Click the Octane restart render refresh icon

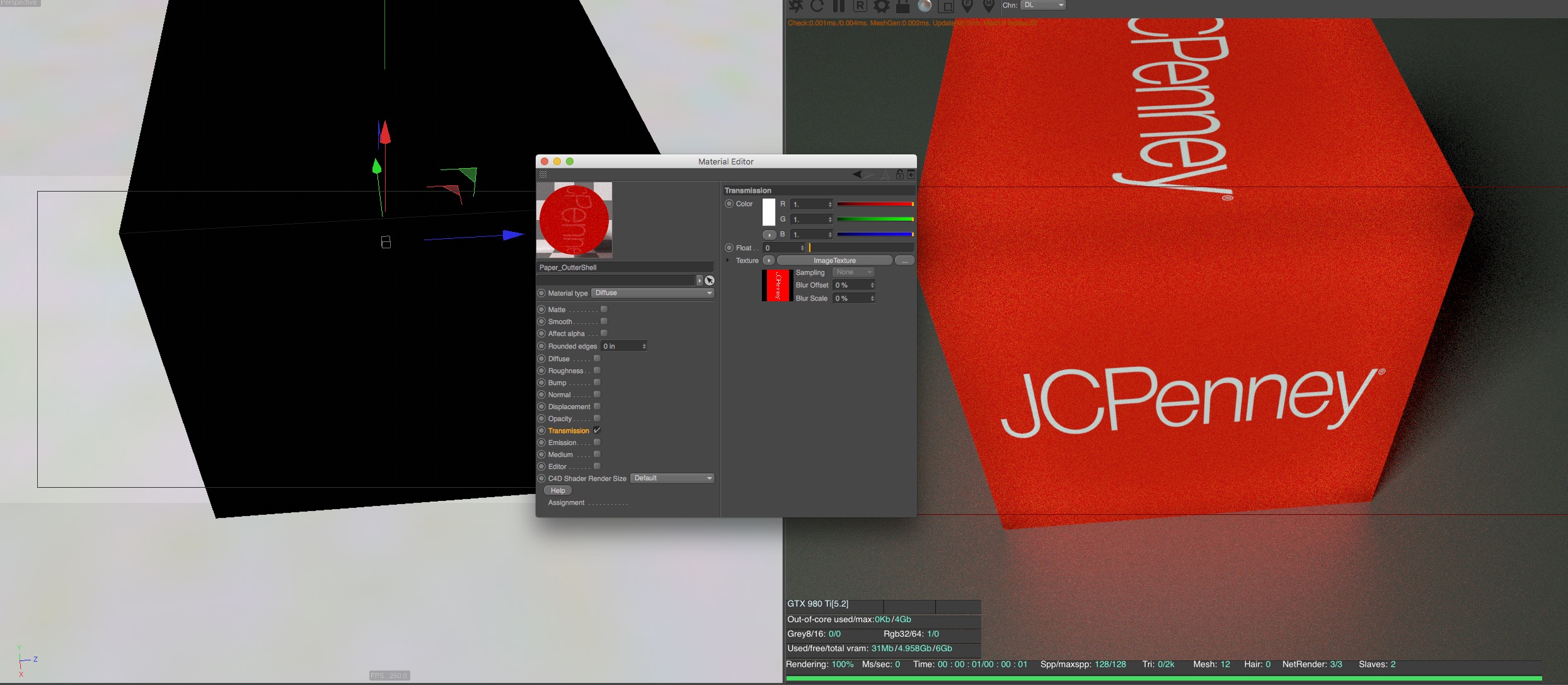click(x=817, y=6)
